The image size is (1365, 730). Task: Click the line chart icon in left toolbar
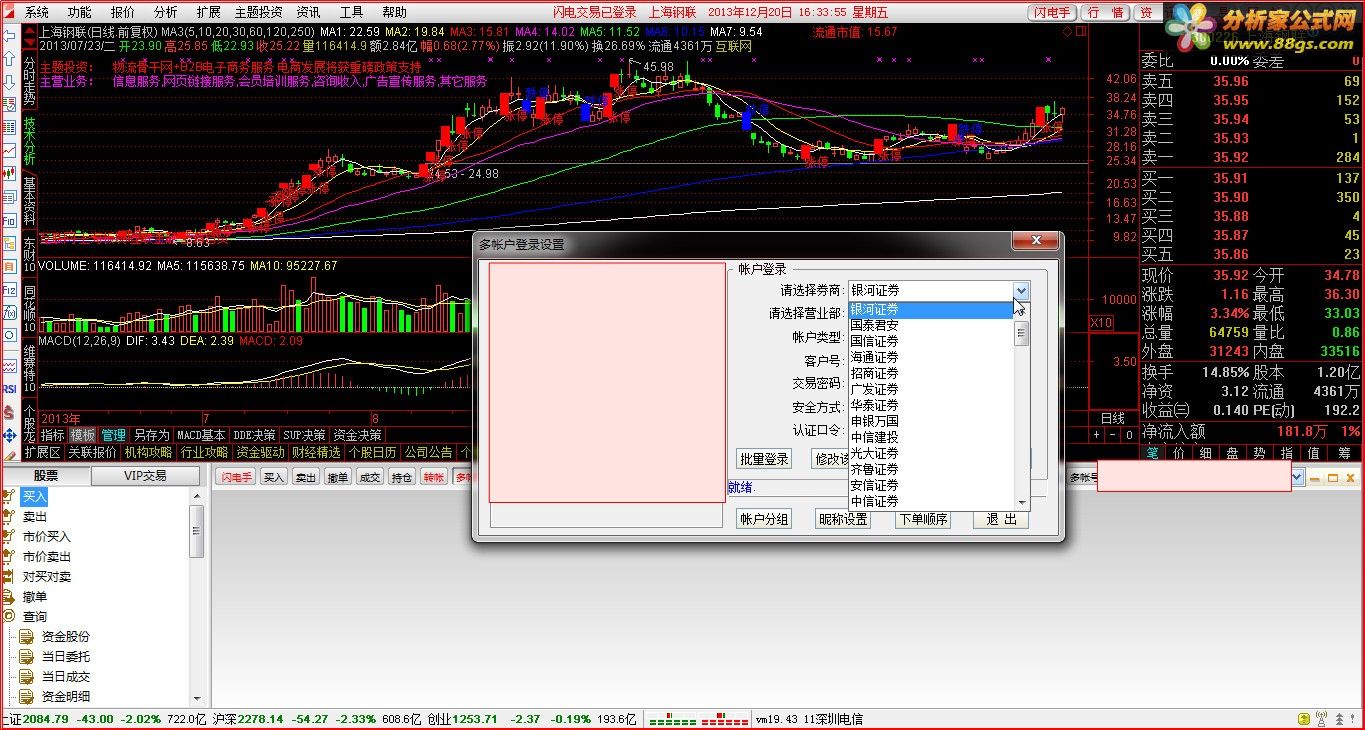click(9, 150)
